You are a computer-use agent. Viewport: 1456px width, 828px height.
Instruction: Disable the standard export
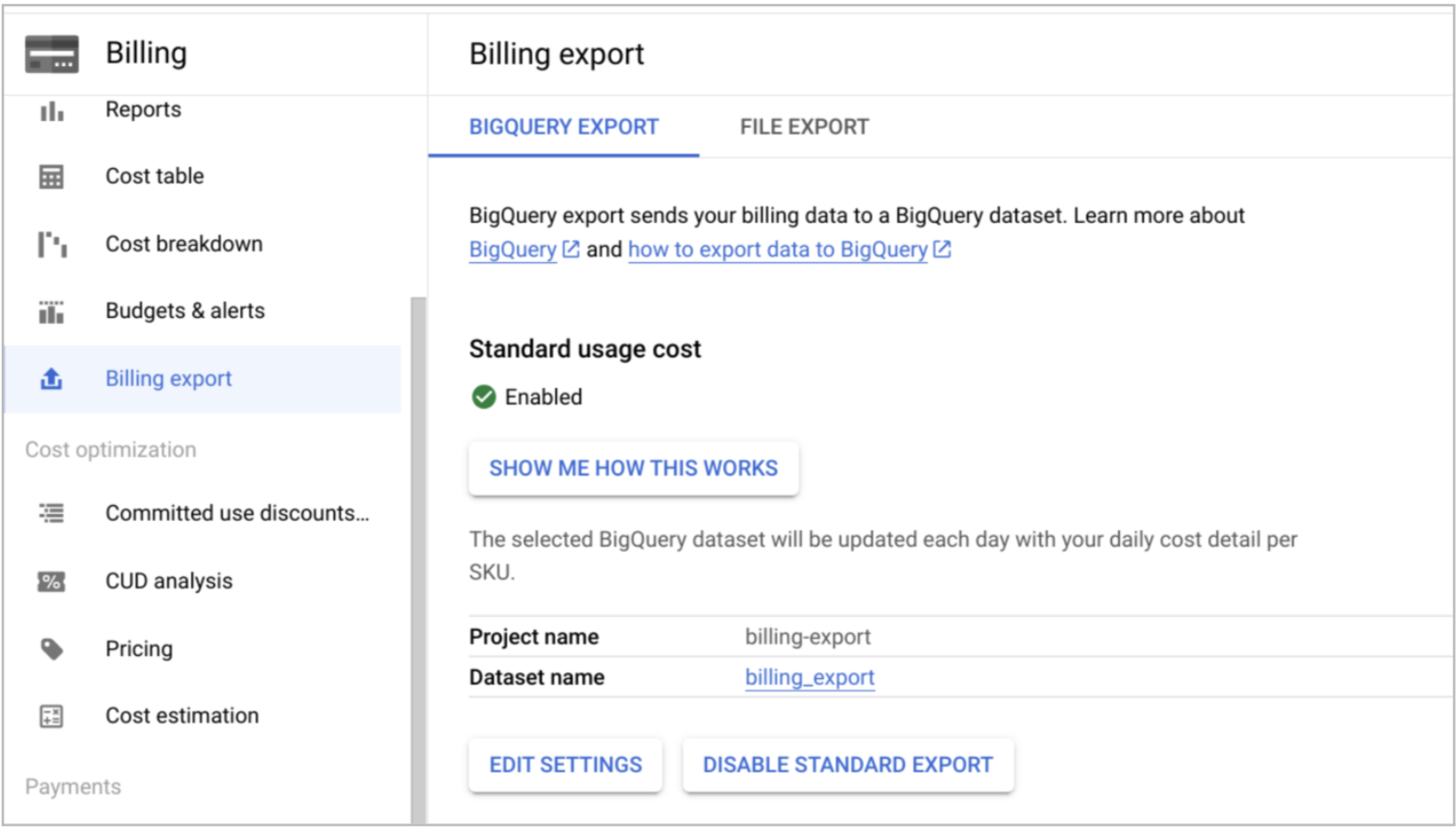847,765
